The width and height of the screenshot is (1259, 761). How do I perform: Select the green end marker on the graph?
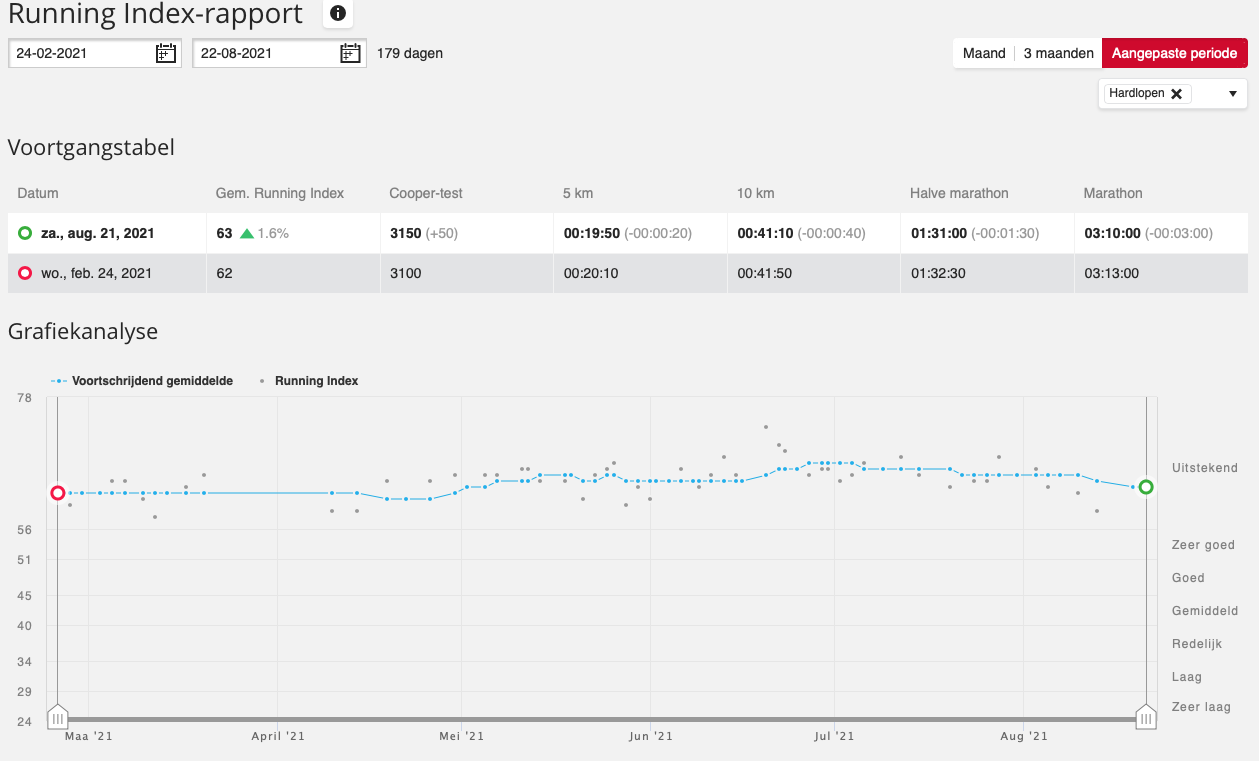coord(1146,487)
